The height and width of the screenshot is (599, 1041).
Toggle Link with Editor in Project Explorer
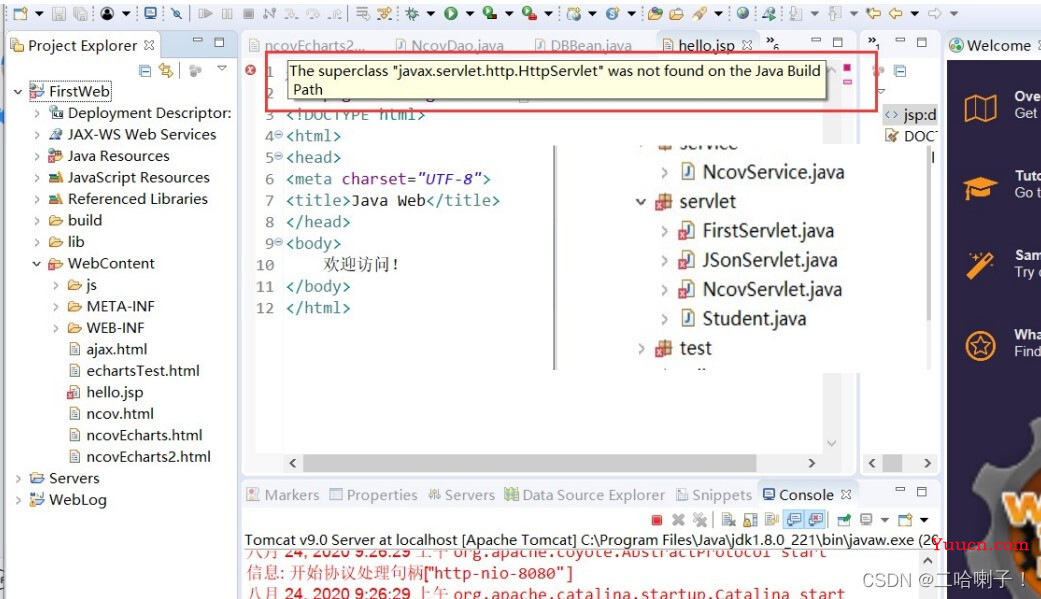click(166, 70)
